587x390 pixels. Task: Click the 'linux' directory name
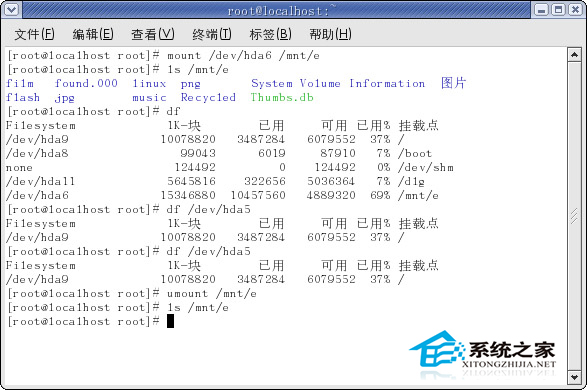tap(149, 83)
